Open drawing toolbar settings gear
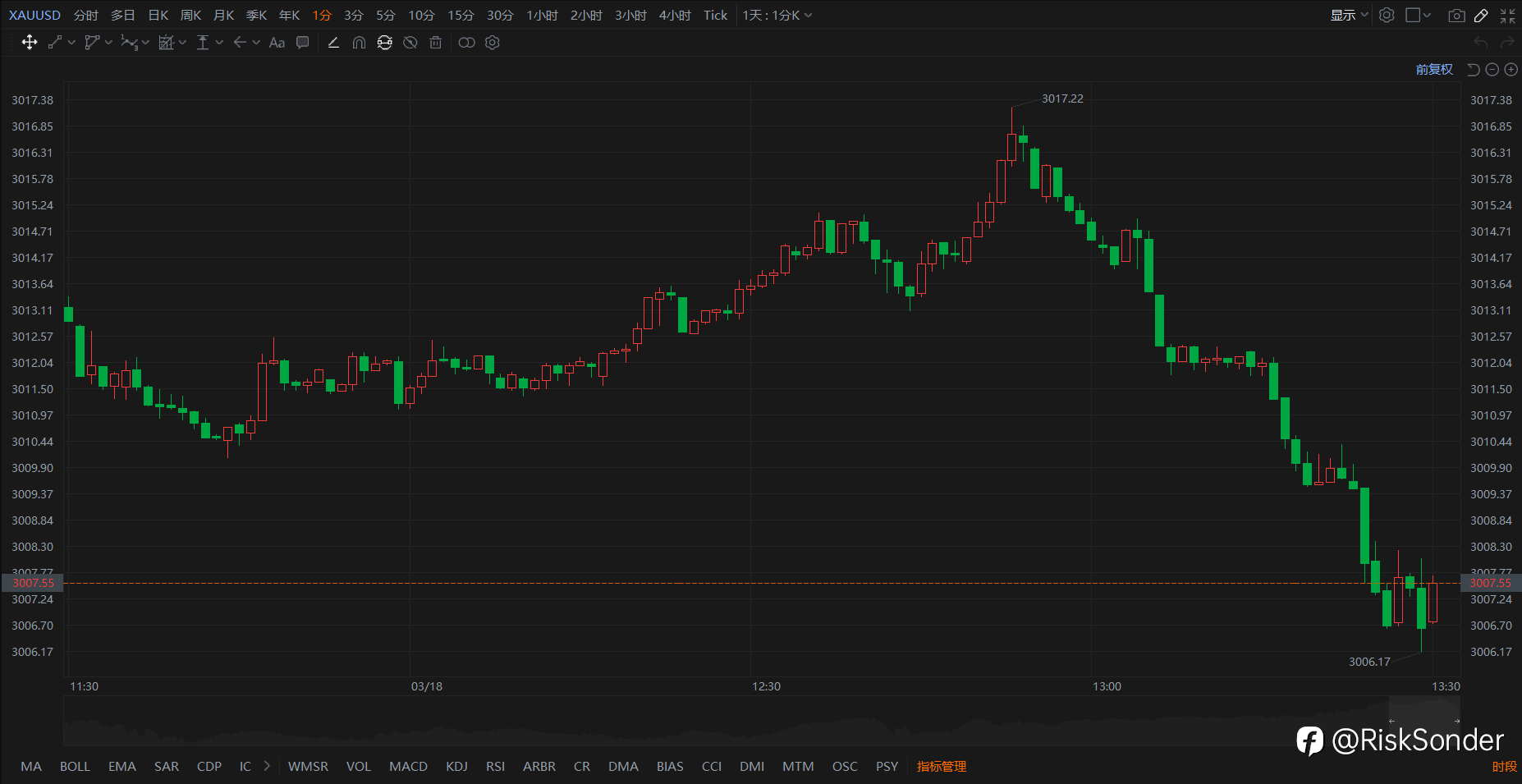 (493, 43)
